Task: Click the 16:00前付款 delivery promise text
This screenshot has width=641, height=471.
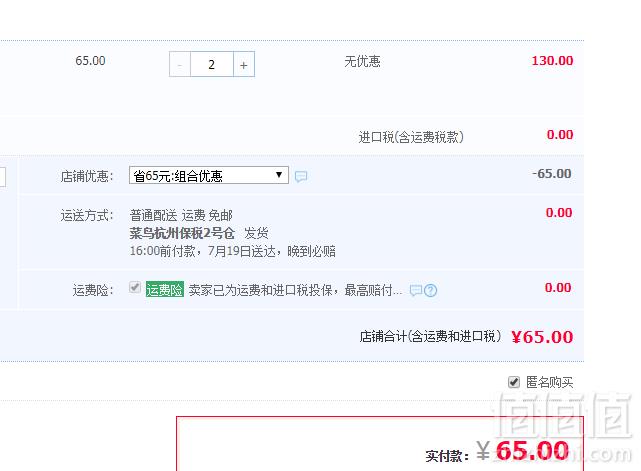Action: pyautogui.click(x=233, y=251)
